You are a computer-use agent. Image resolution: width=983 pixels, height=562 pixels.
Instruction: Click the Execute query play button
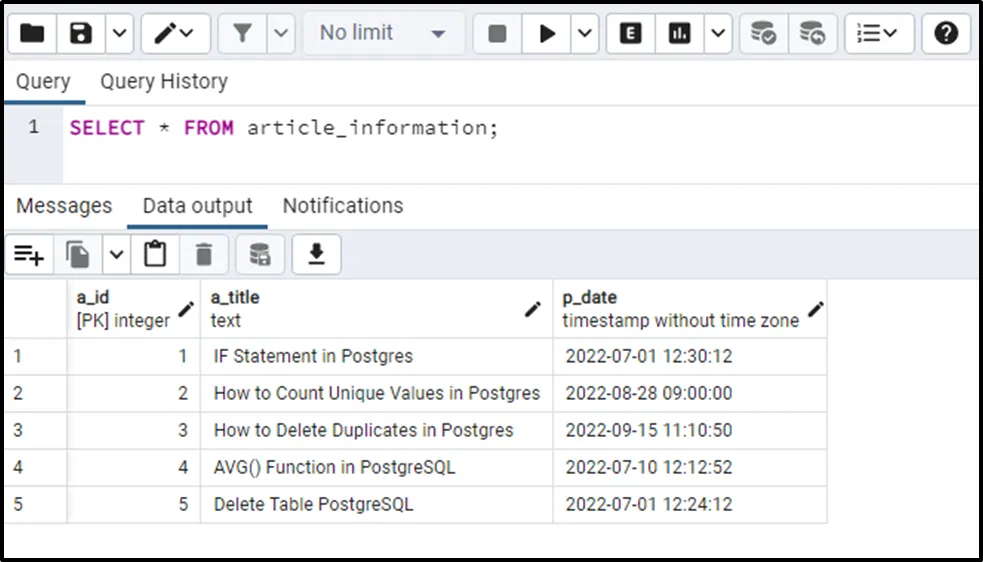click(x=547, y=33)
